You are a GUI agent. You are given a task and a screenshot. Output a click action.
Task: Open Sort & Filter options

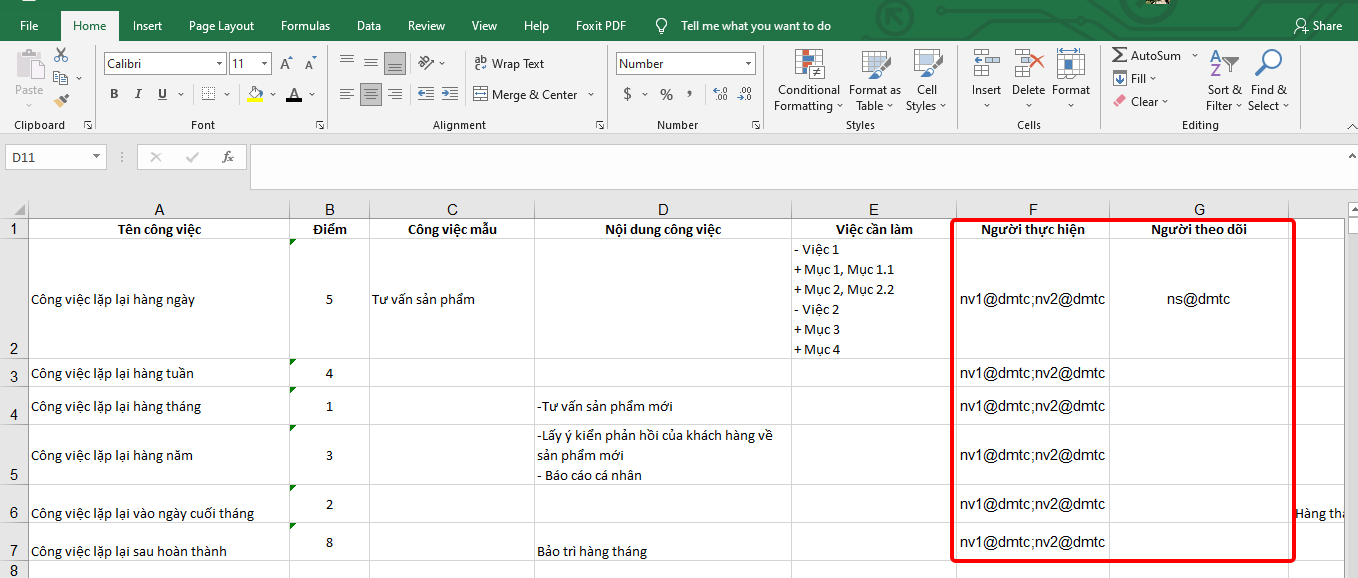click(1224, 80)
